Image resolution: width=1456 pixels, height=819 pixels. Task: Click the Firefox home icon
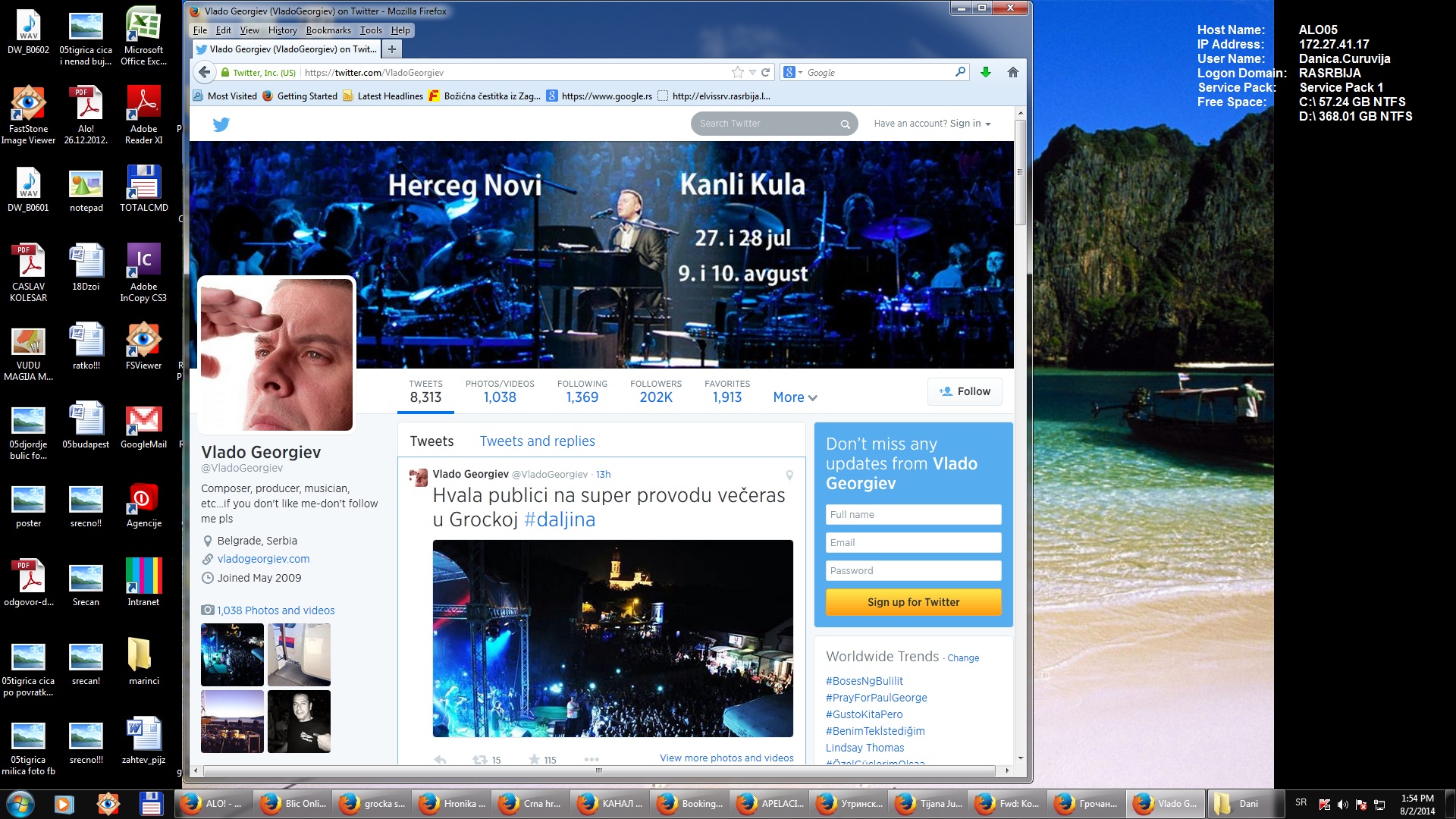tap(1012, 73)
